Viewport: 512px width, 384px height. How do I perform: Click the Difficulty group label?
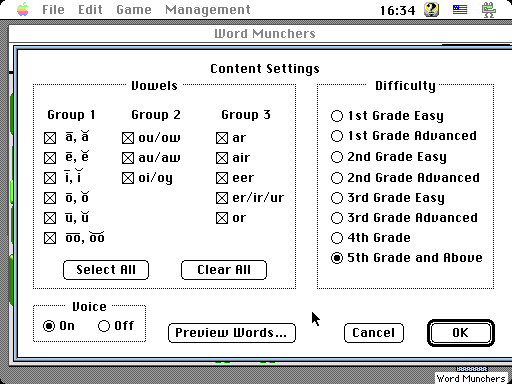coord(405,86)
